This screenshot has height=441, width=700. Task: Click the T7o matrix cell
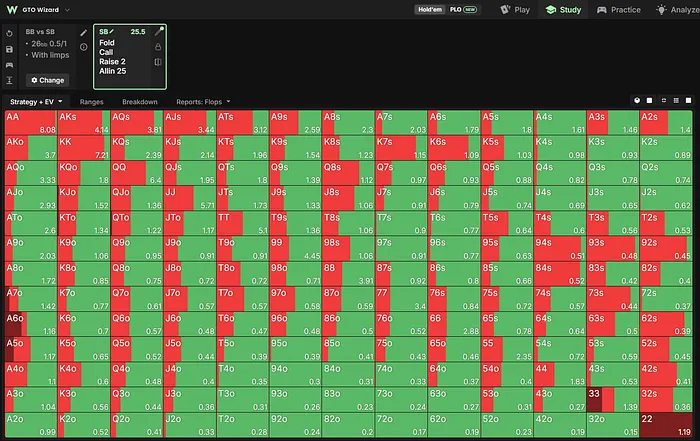click(x=242, y=300)
